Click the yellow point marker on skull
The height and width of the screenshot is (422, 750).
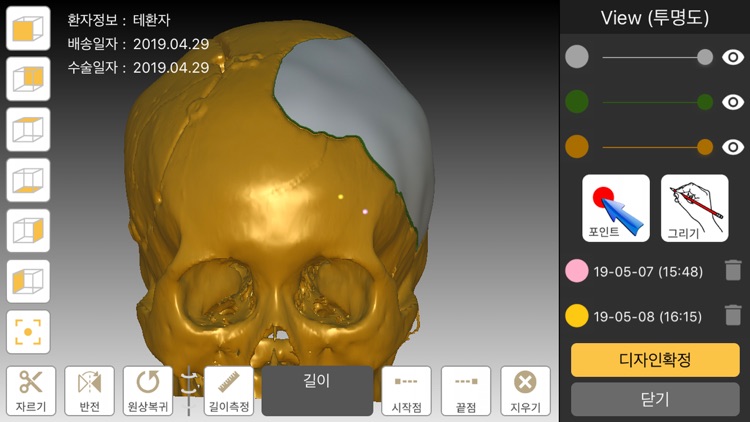tap(341, 197)
